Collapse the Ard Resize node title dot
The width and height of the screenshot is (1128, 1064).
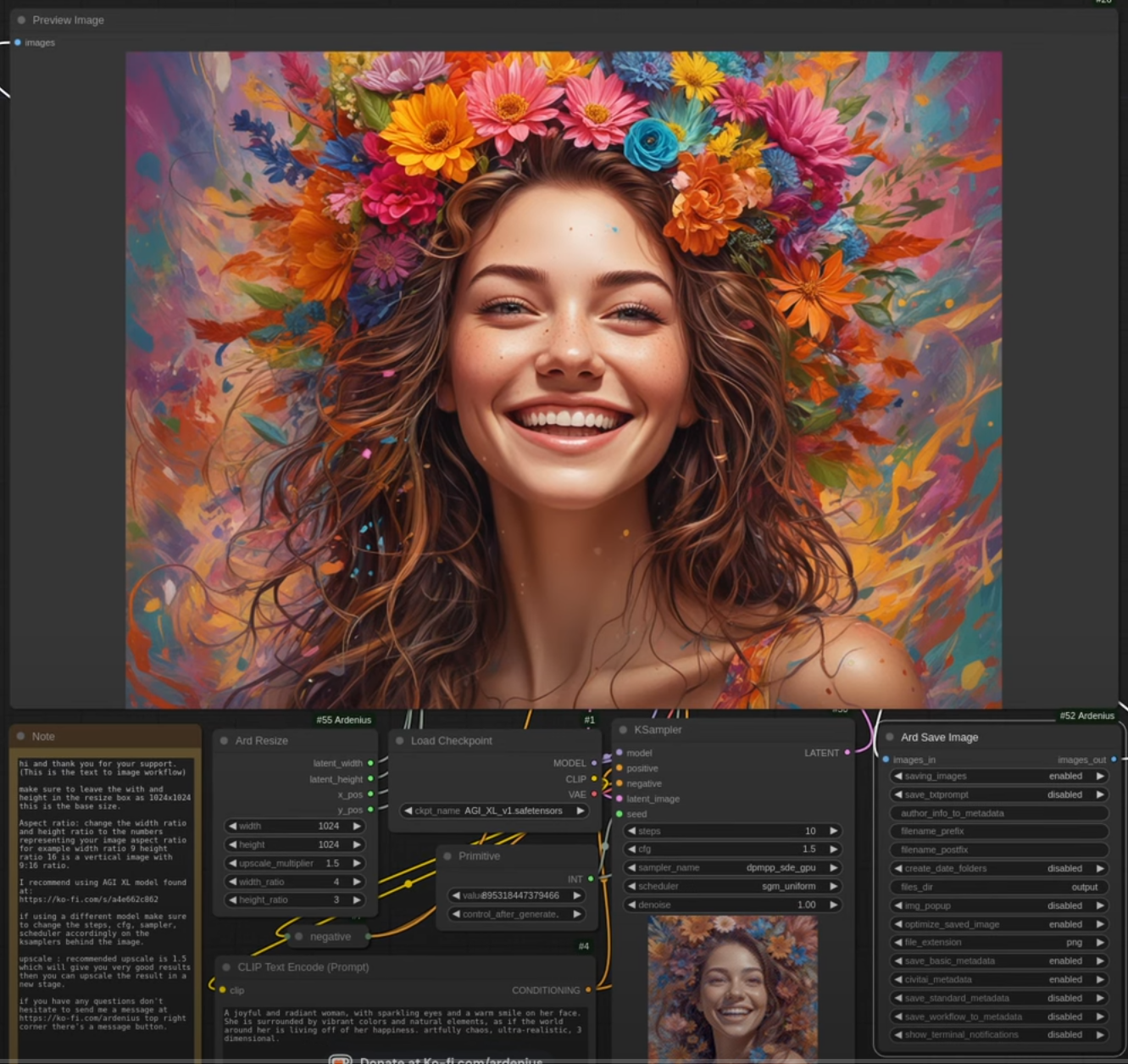tap(225, 740)
